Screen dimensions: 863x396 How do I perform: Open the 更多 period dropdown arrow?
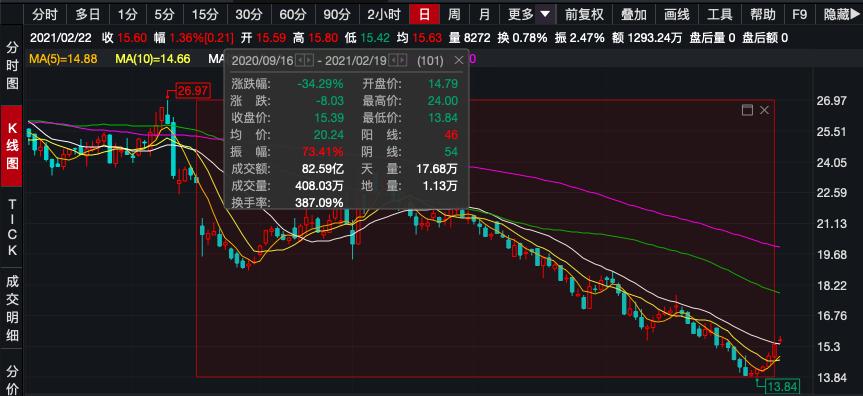point(544,14)
